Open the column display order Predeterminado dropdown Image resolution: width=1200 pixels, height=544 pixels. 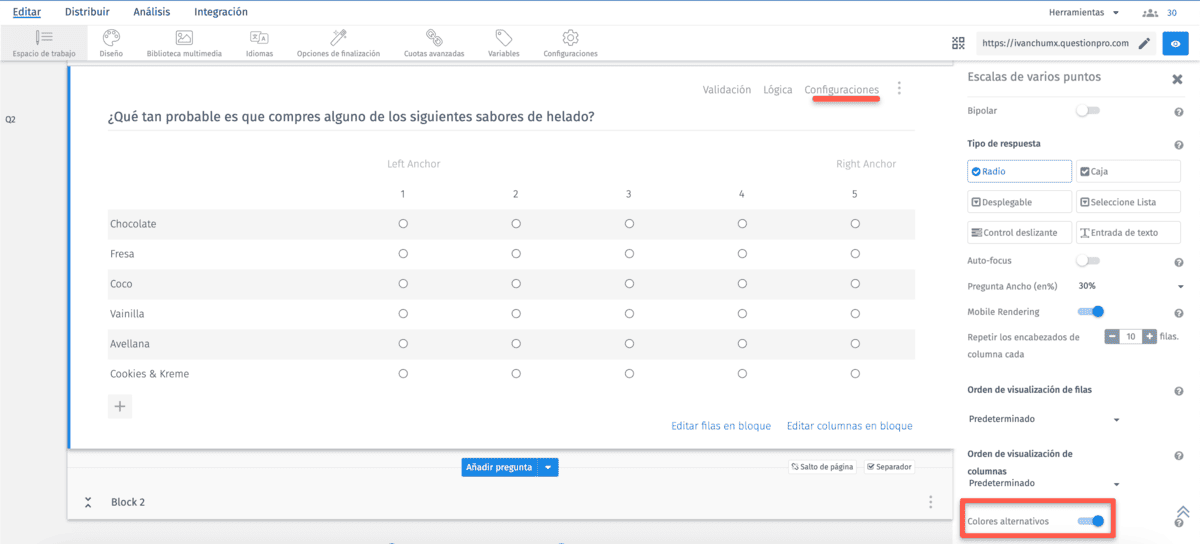[1044, 483]
